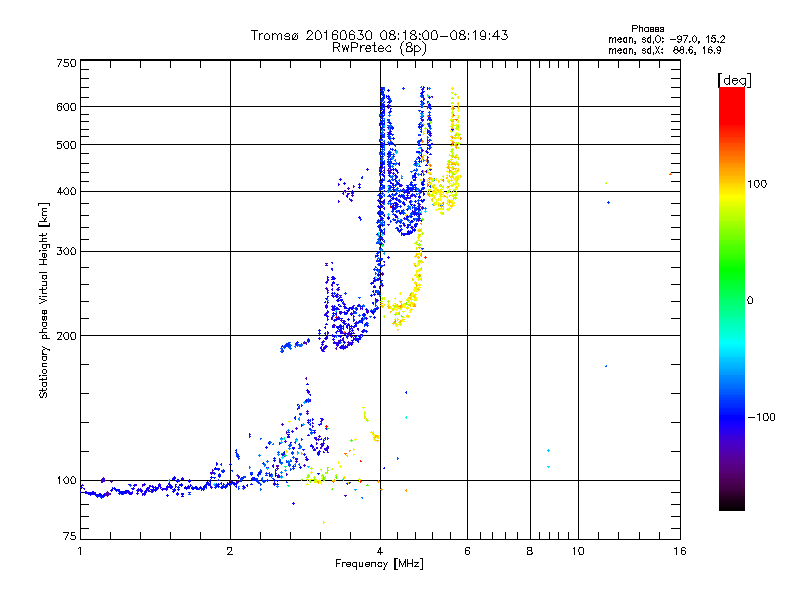800x600 pixels.
Task: Click the 'Phases' heading text
Action: (647, 29)
